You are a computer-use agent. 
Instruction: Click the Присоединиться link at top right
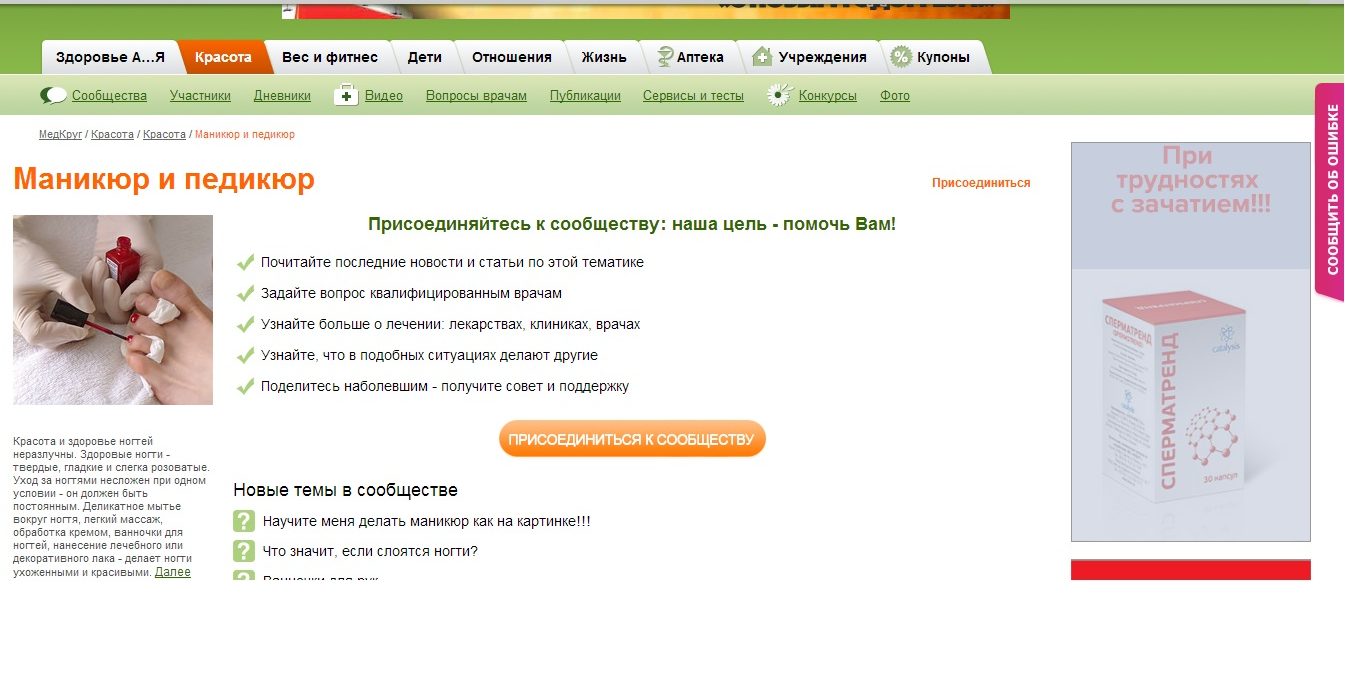point(980,183)
